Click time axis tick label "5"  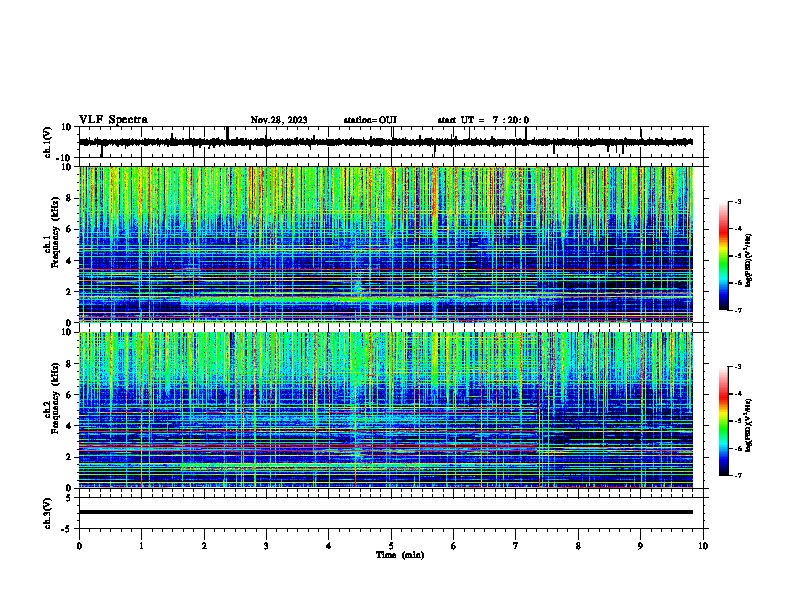click(x=391, y=546)
